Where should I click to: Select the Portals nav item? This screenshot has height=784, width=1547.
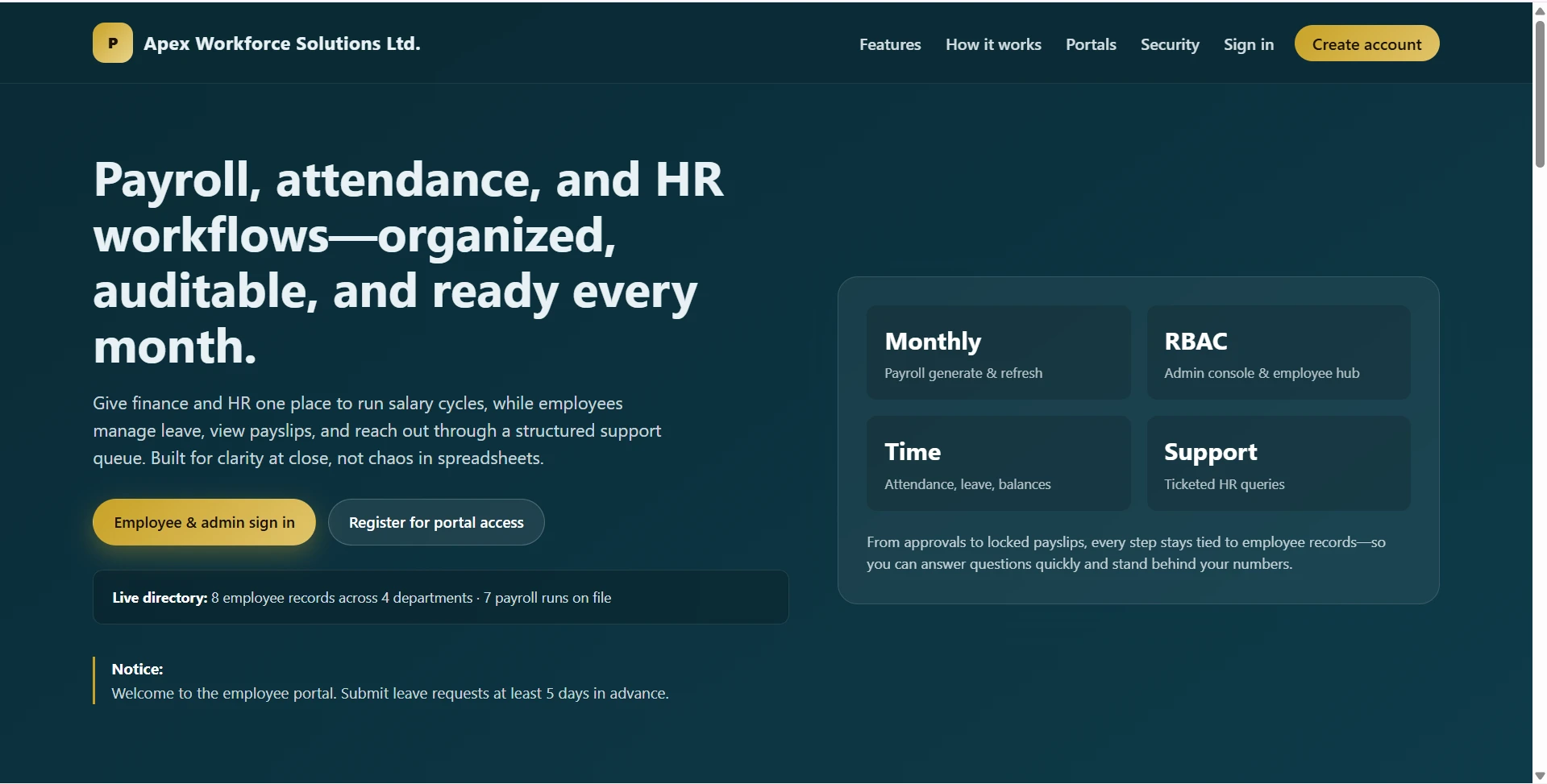1091,44
